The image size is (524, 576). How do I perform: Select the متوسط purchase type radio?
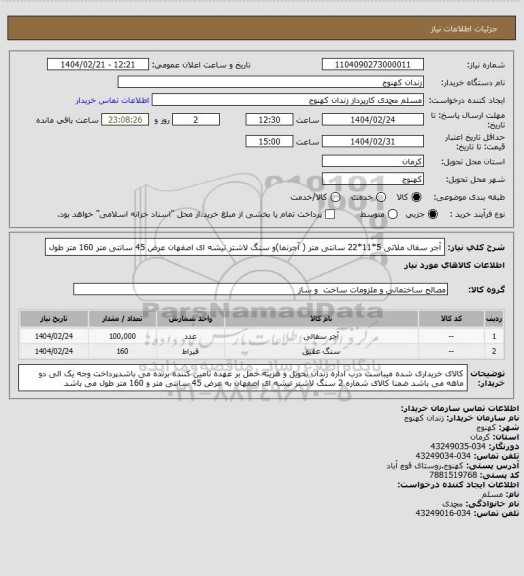tap(393, 214)
